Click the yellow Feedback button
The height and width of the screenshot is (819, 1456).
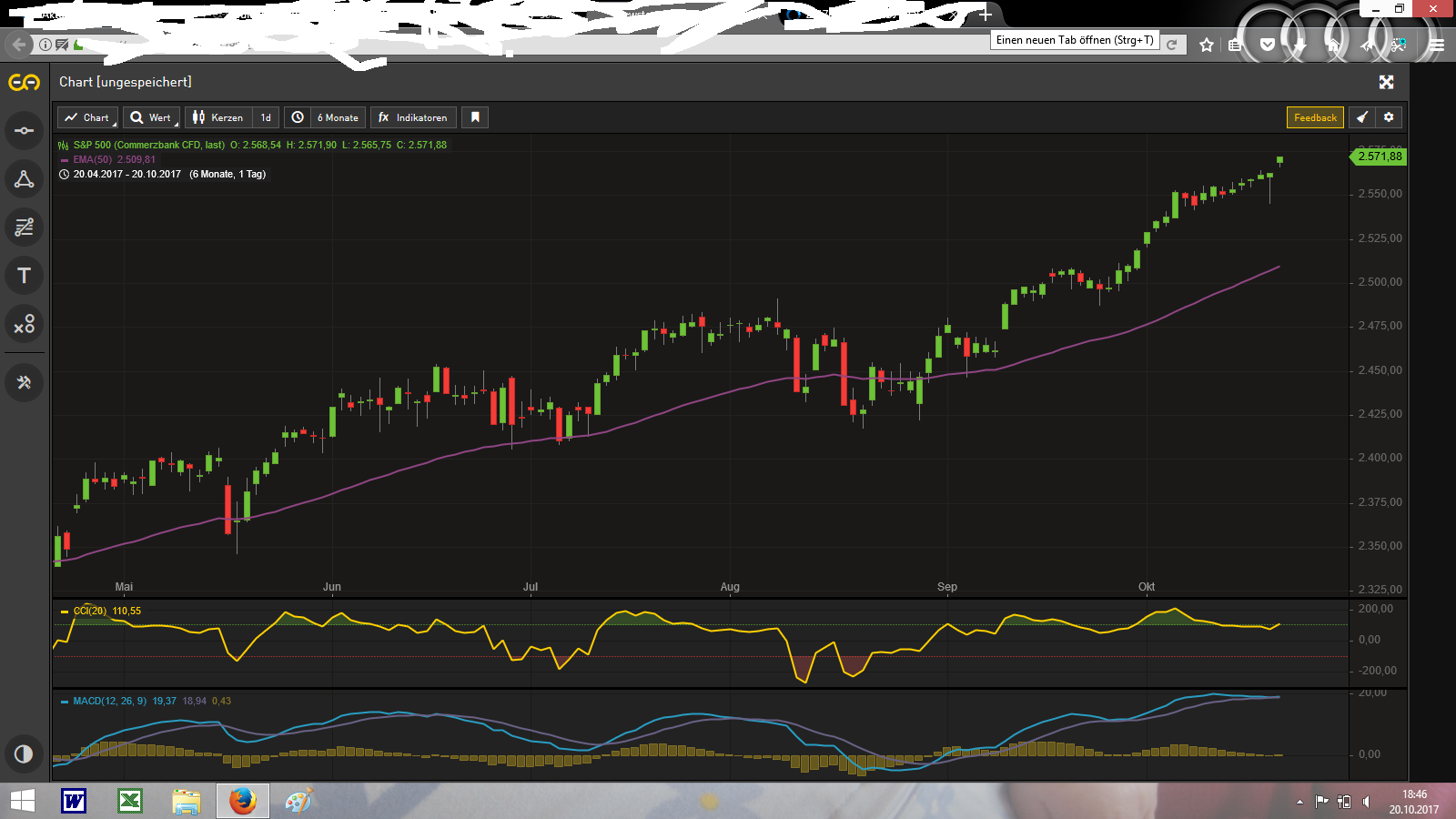(1315, 117)
